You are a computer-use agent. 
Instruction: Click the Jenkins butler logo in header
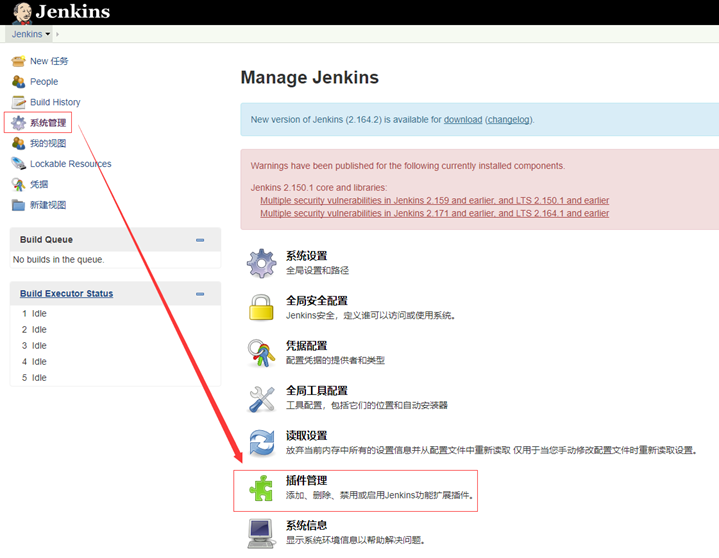pyautogui.click(x=22, y=12)
